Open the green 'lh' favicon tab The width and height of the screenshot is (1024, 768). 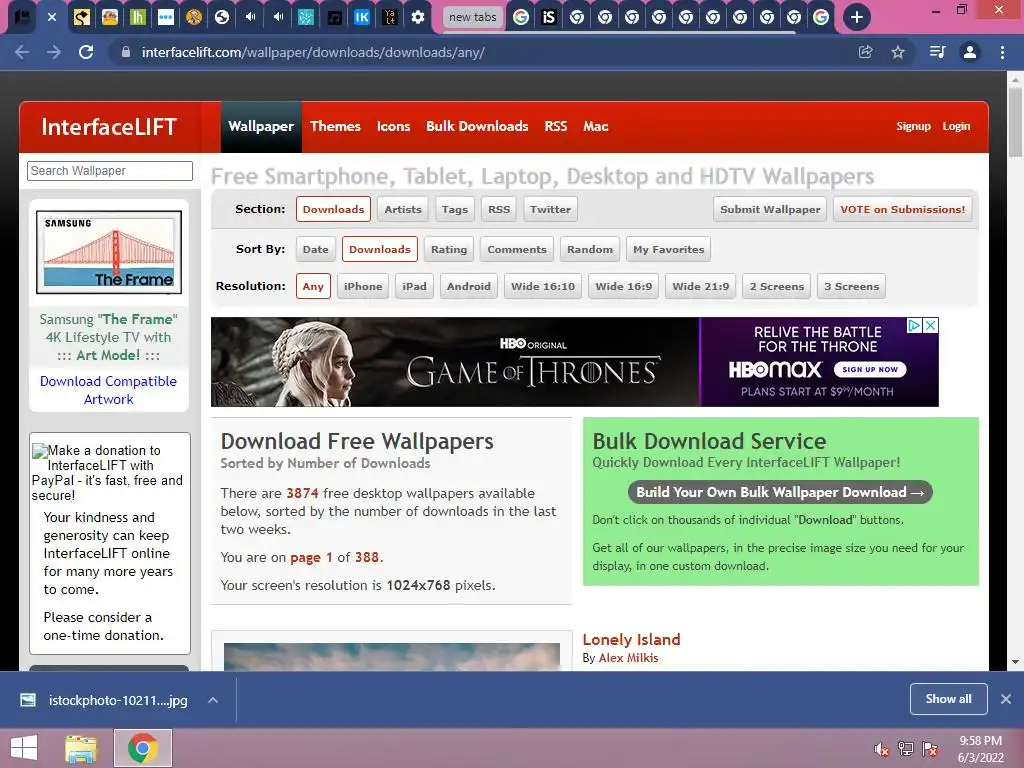[138, 17]
